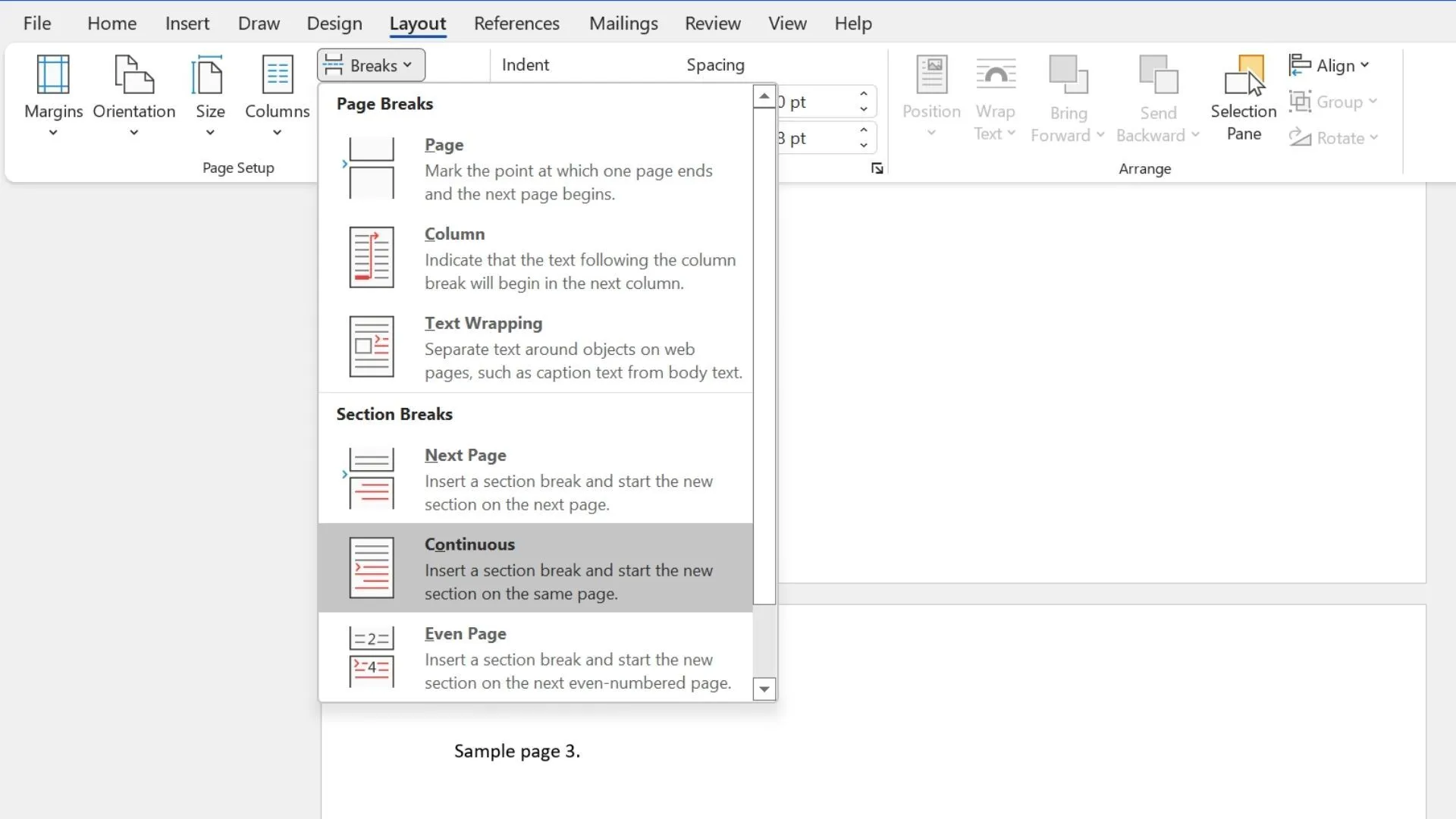Screen dimensions: 1456x819
Task: Open the Margins options
Action: click(x=52, y=95)
